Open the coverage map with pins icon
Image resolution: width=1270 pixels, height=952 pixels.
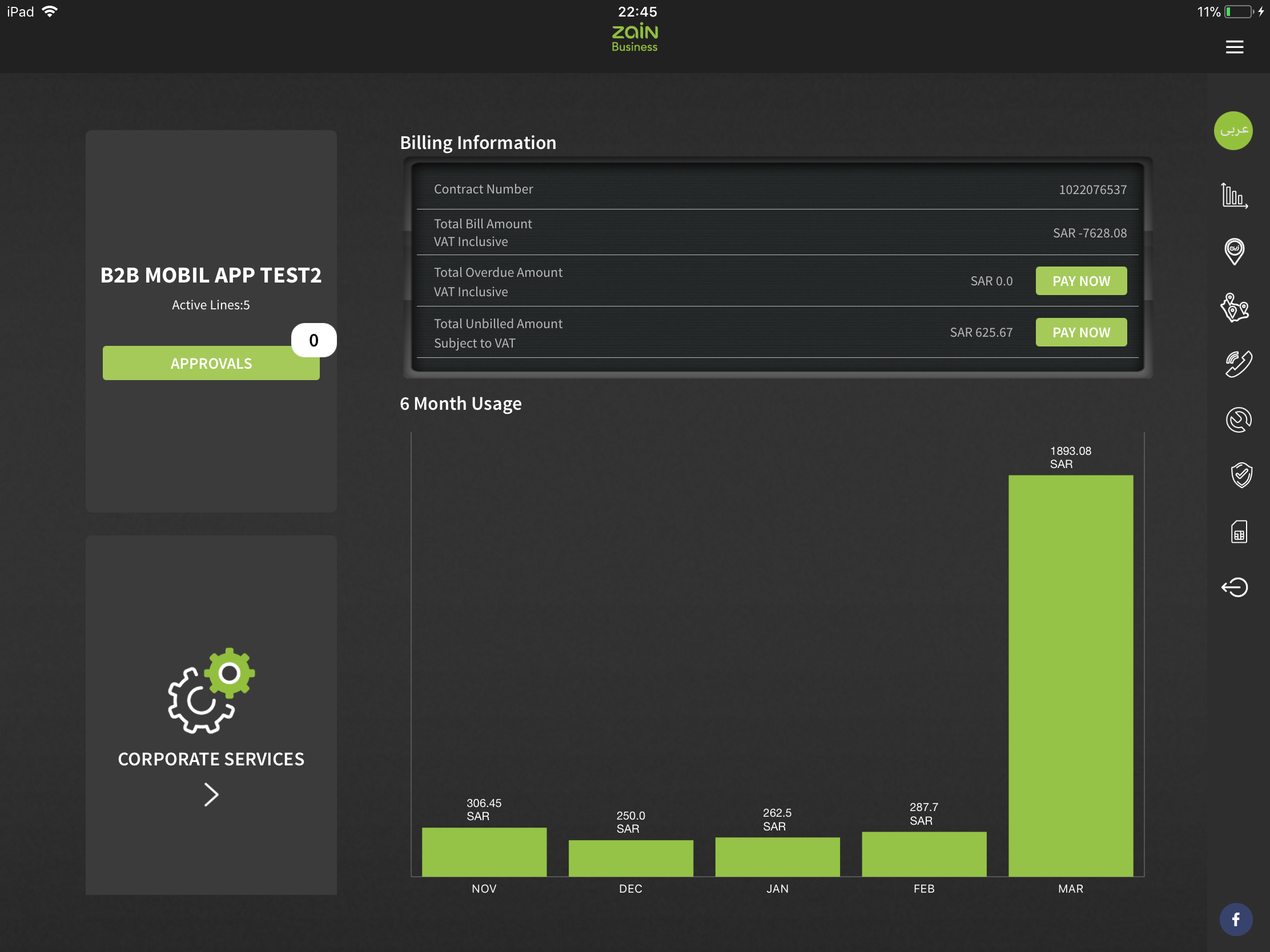[1234, 308]
